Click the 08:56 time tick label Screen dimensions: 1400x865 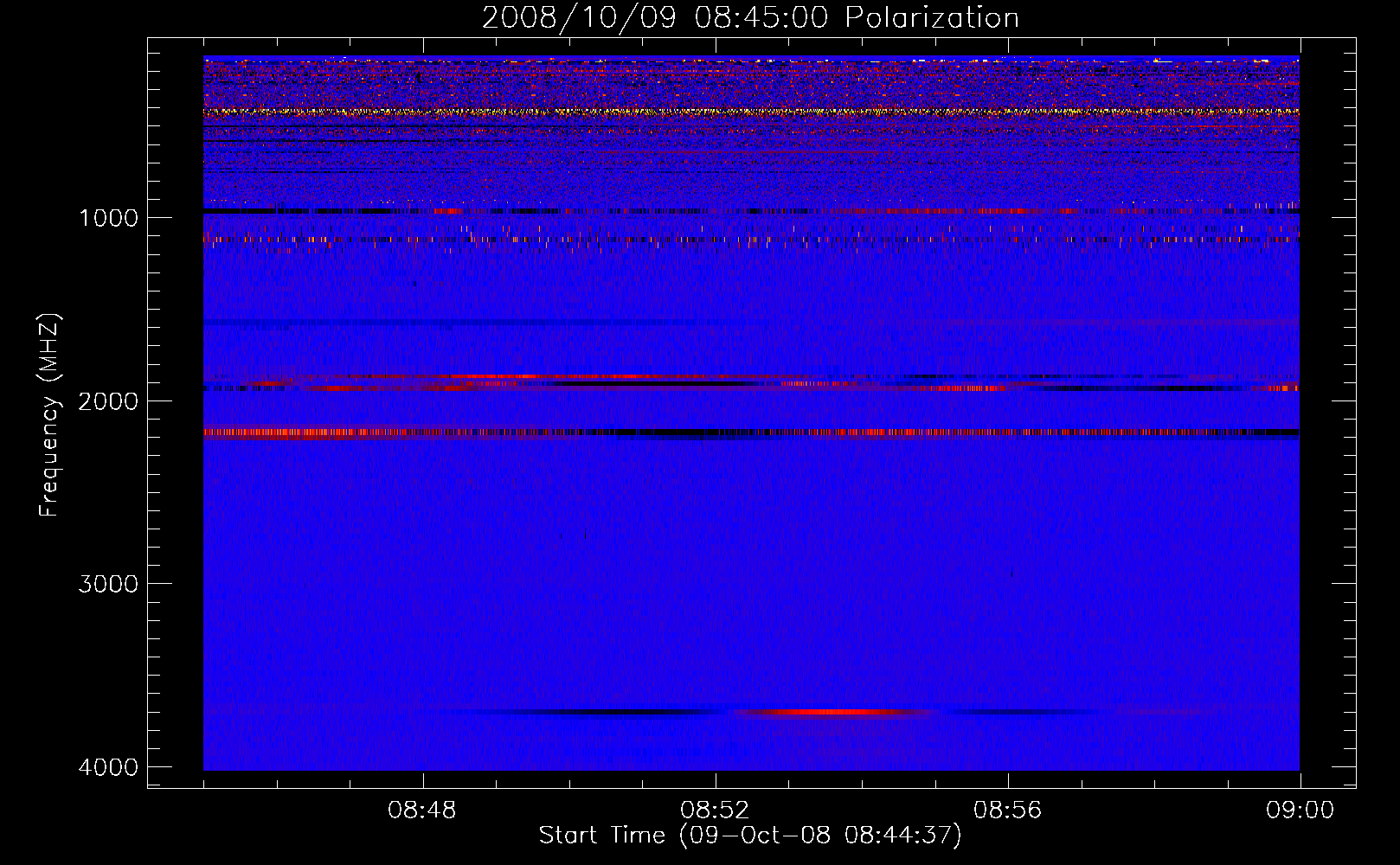point(1007,811)
